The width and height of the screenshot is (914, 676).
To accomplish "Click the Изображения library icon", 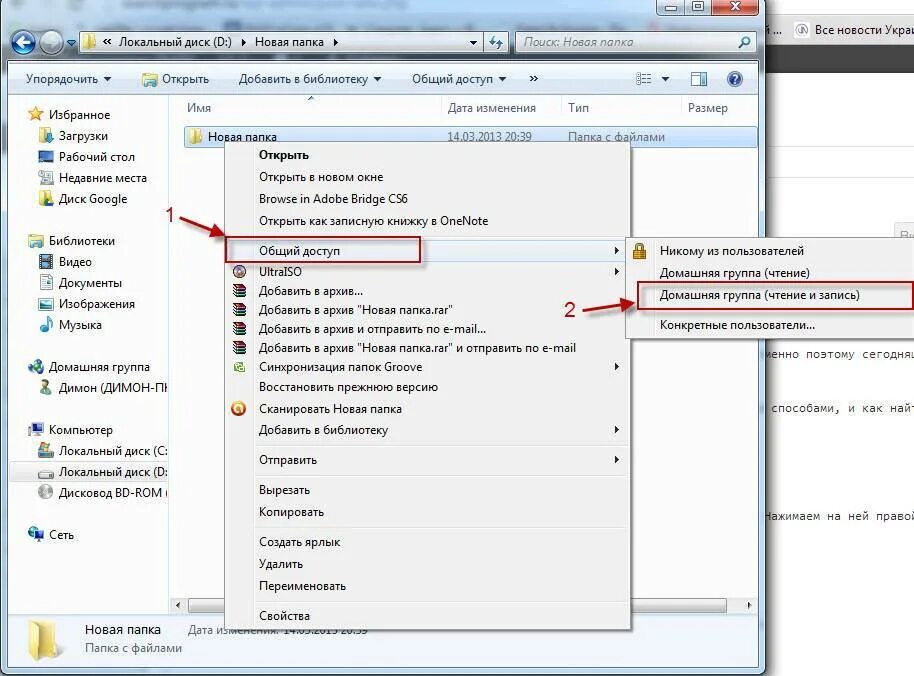I will (46, 304).
